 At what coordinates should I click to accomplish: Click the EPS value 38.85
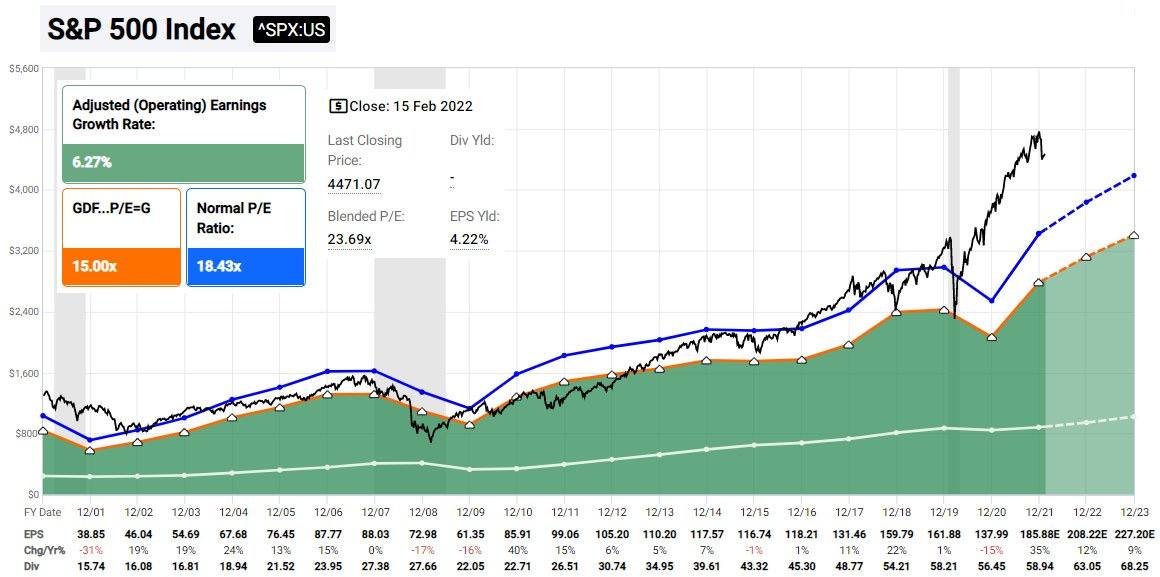tap(90, 532)
